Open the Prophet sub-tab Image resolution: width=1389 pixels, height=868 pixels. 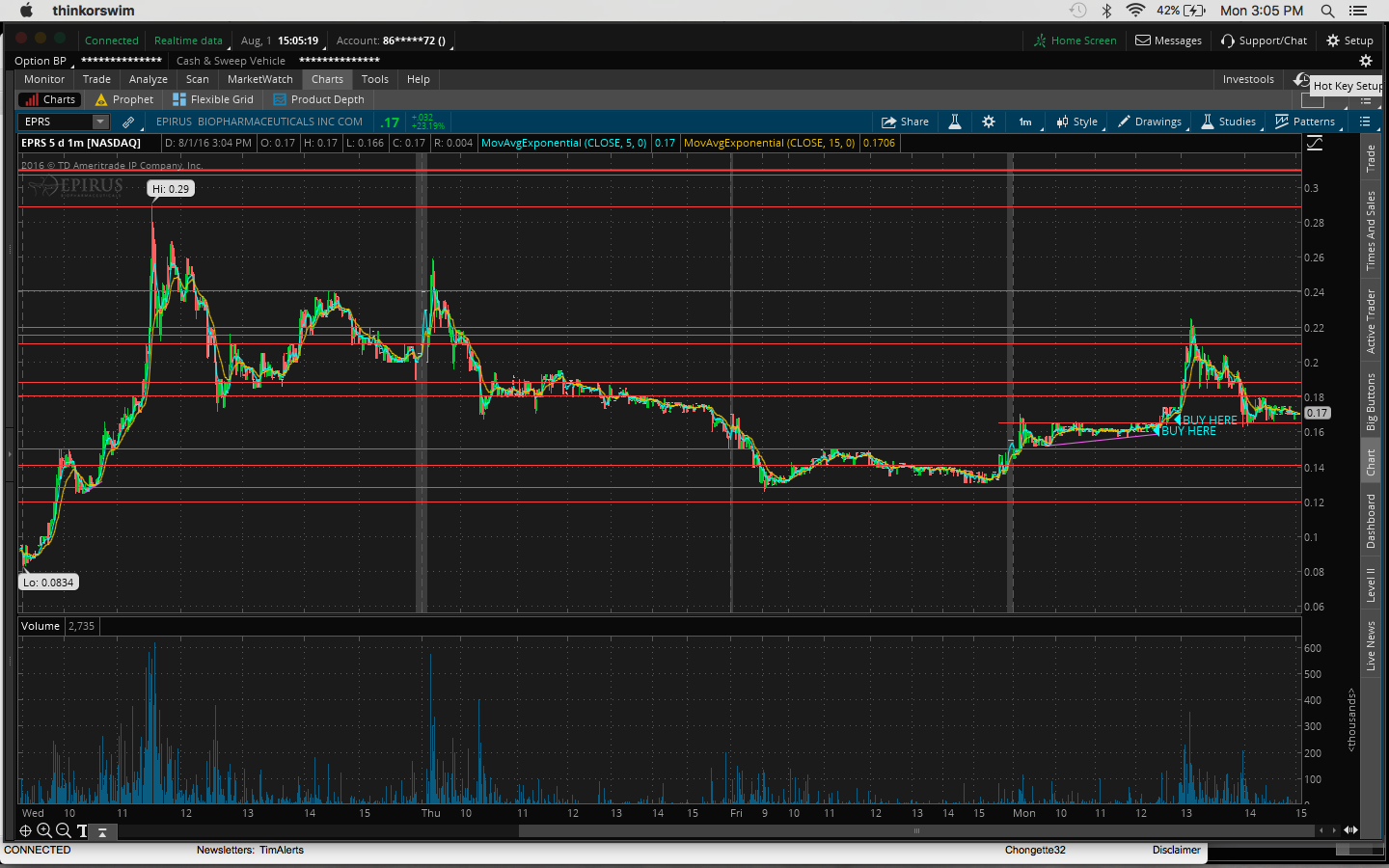[x=124, y=99]
